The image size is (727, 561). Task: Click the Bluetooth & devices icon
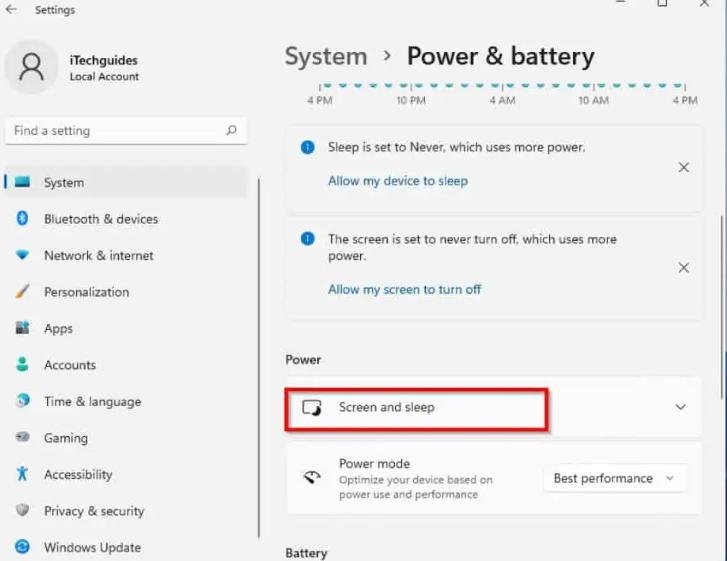22,218
